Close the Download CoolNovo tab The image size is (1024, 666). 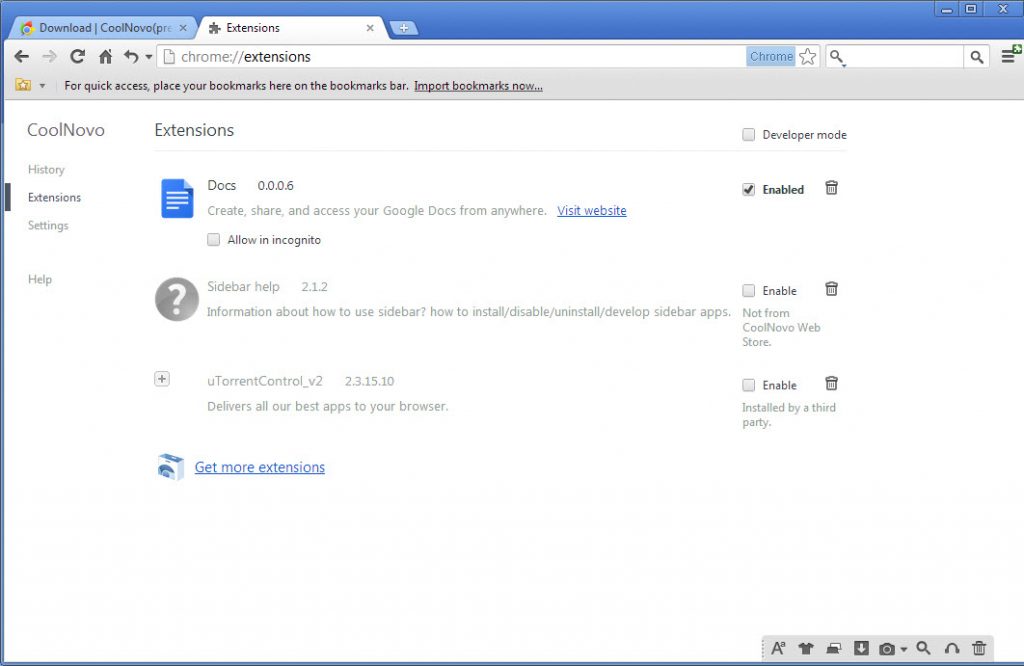pos(183,28)
